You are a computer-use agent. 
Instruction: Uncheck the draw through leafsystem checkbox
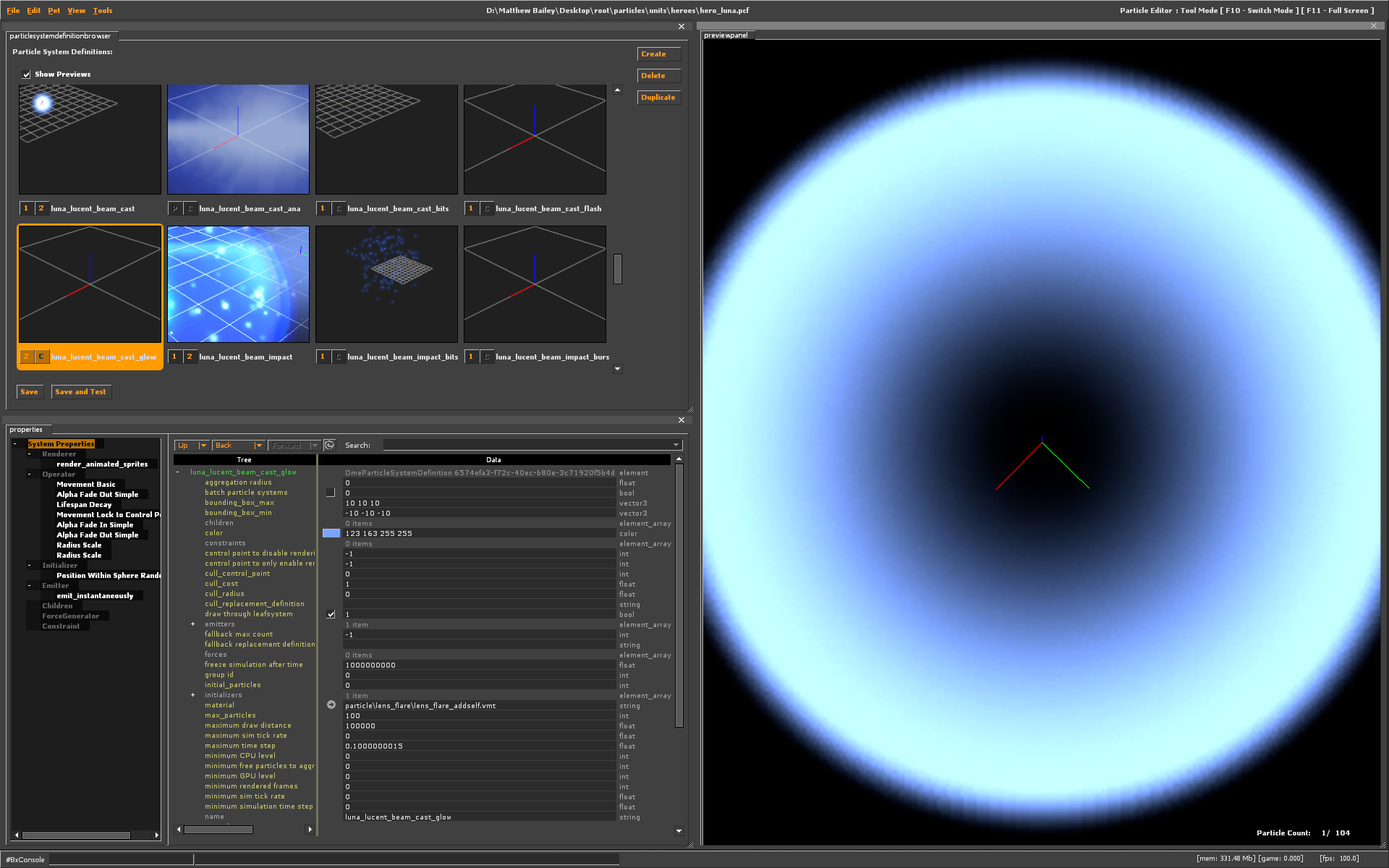point(331,614)
